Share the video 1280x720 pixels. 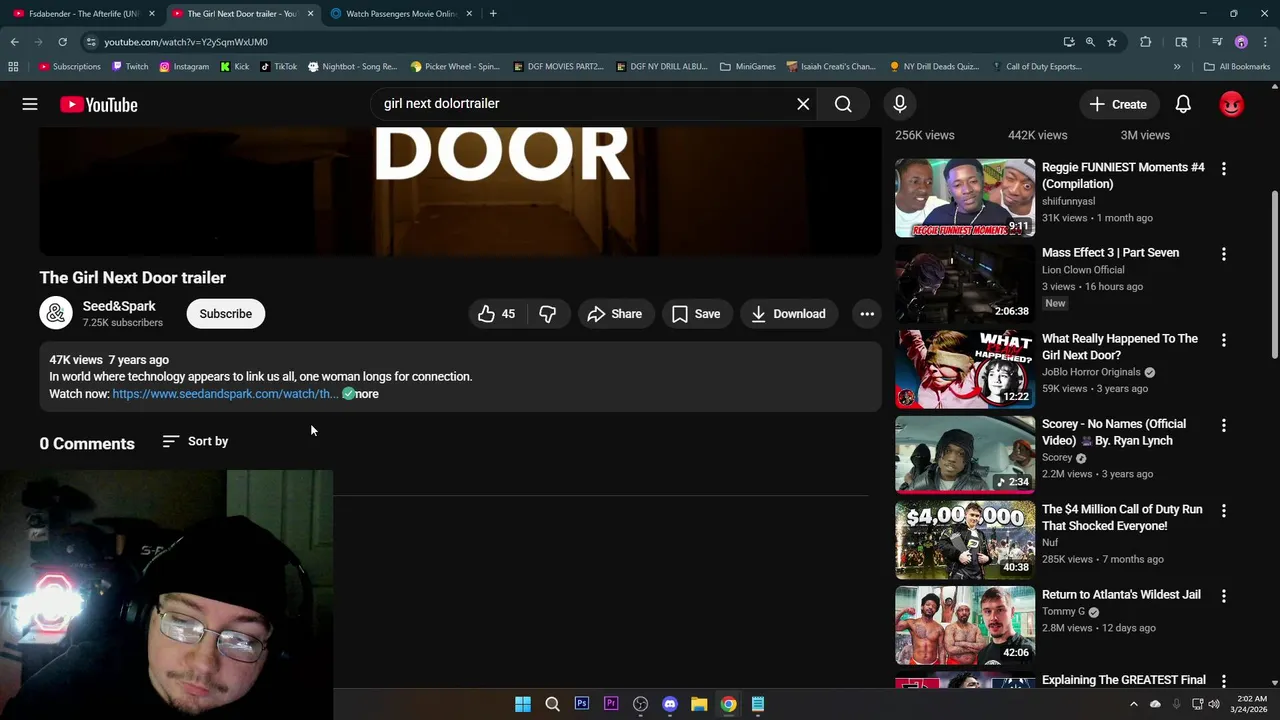pyautogui.click(x=615, y=314)
